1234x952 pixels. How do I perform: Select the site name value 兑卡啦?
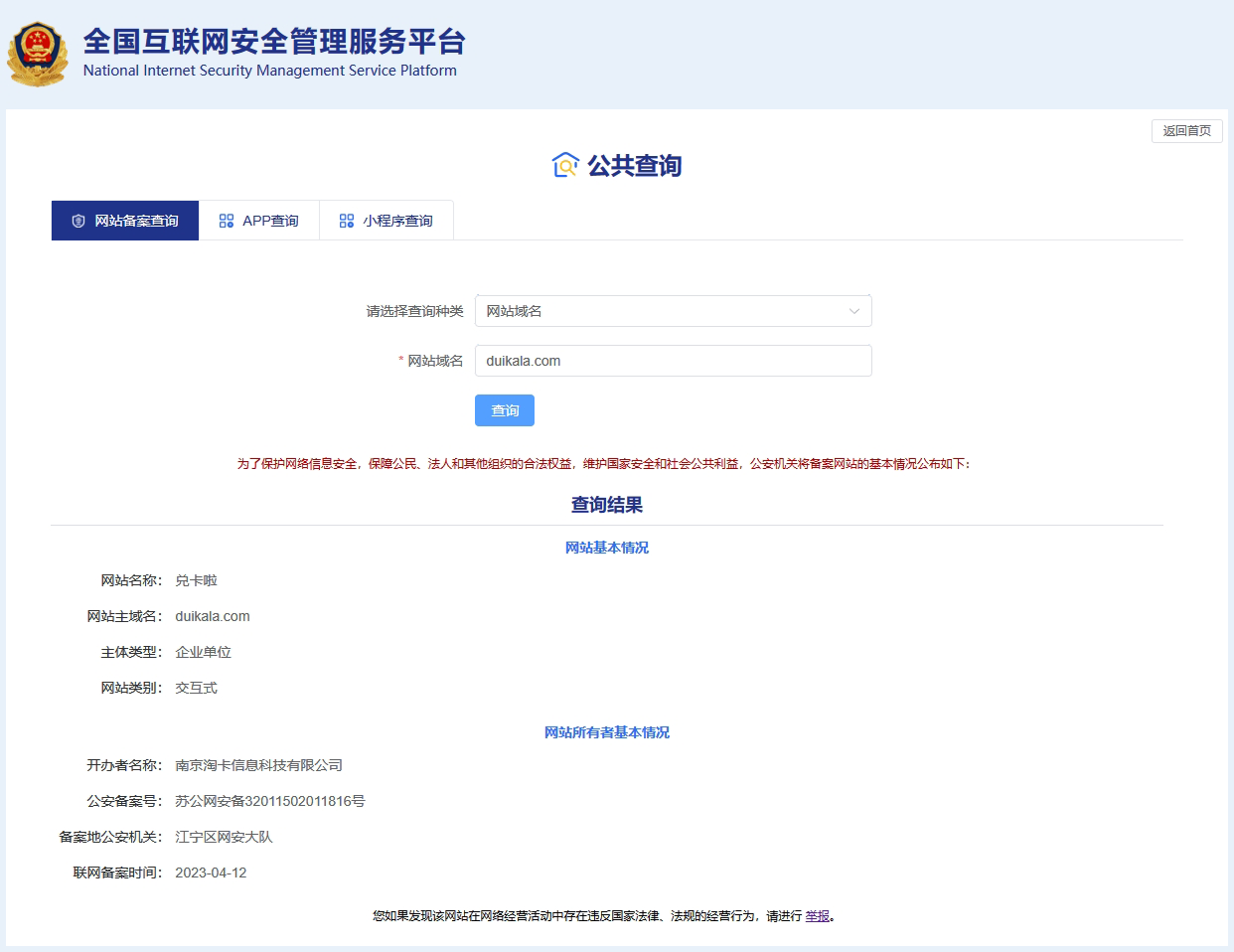[197, 580]
